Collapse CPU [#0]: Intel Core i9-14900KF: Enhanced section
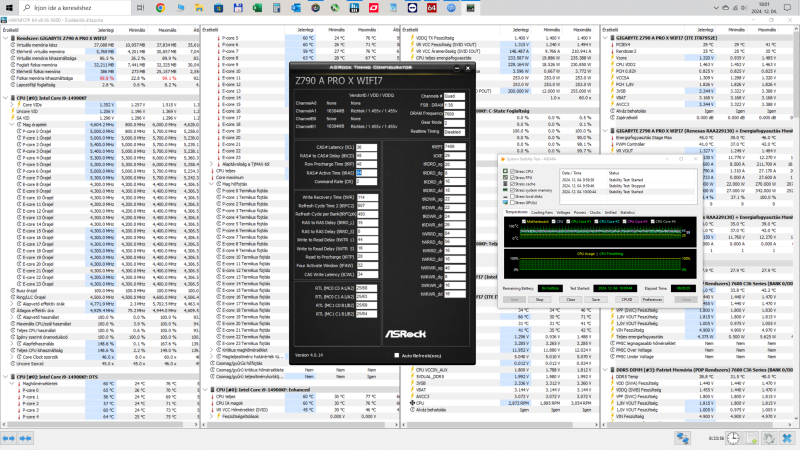 click(205, 390)
